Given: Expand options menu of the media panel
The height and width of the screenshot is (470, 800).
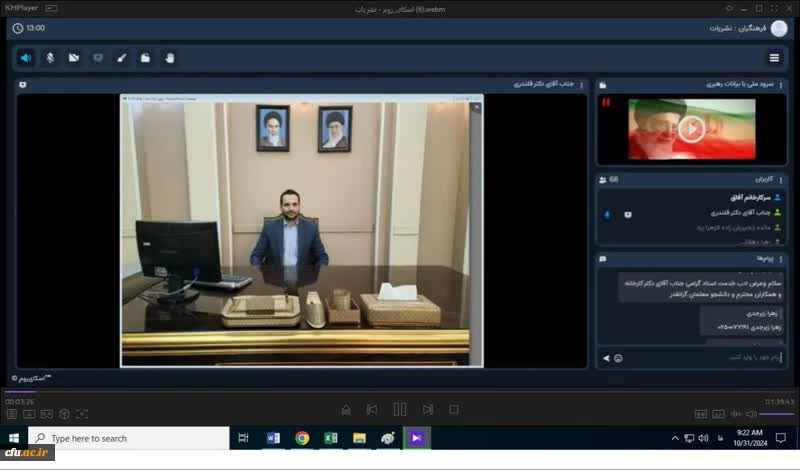Looking at the screenshot, I should (x=781, y=86).
